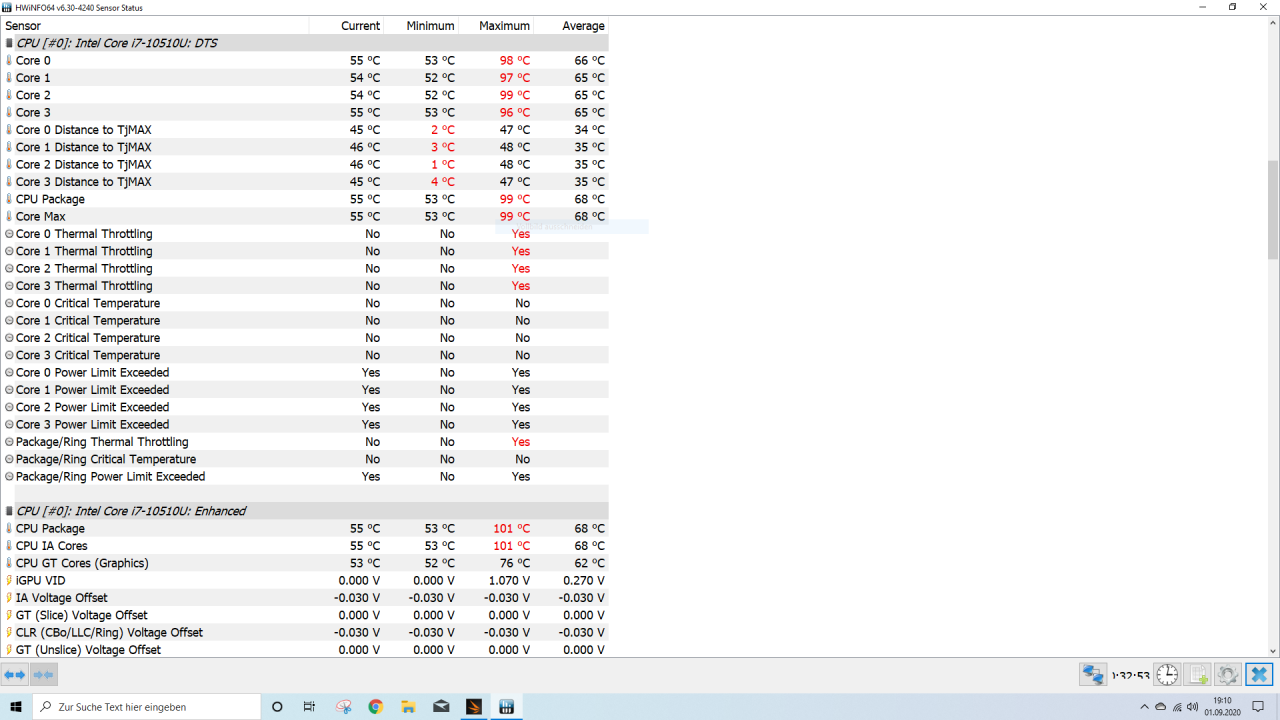The width and height of the screenshot is (1280, 720).
Task: Open sensor settings gear icon
Action: [x=1228, y=675]
